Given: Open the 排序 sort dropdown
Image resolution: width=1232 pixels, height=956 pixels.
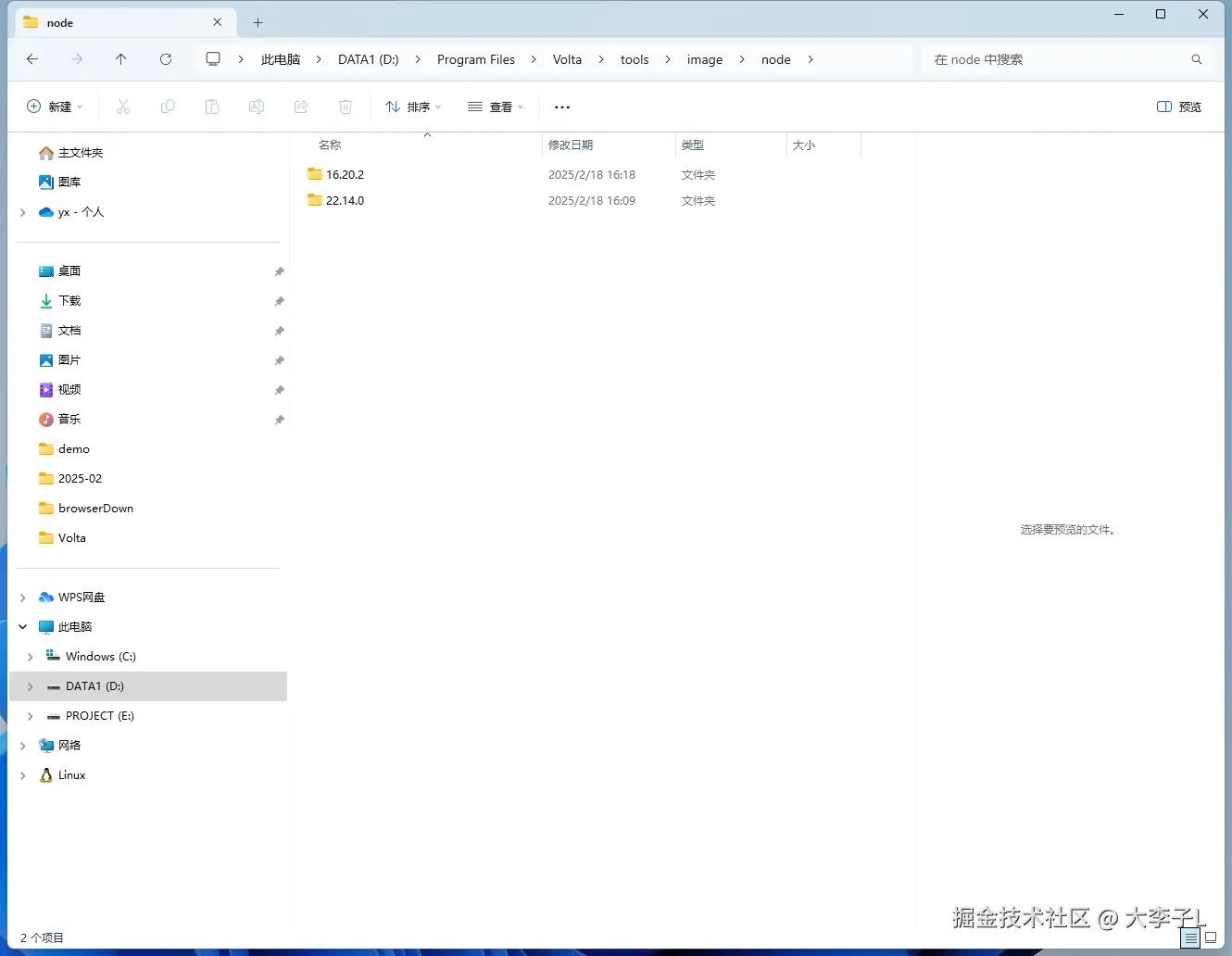Looking at the screenshot, I should pos(413,107).
